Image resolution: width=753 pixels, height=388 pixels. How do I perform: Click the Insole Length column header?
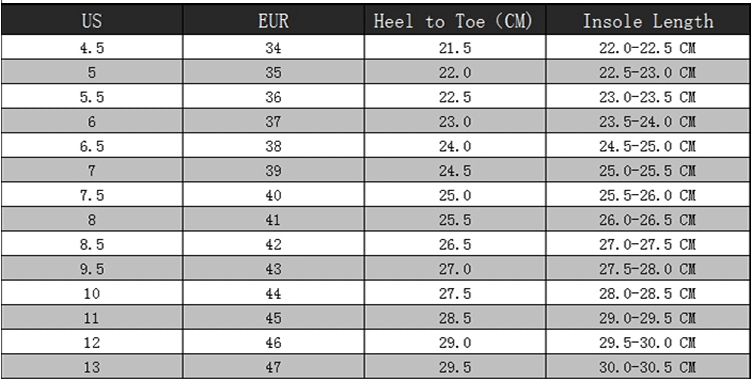[648, 21]
